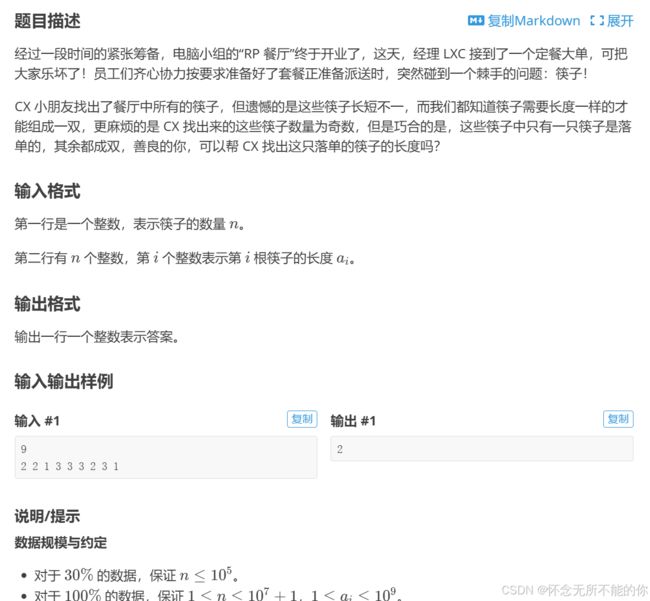Click paragraph starting CX 小朋友找出了餐厅

click(x=323, y=126)
